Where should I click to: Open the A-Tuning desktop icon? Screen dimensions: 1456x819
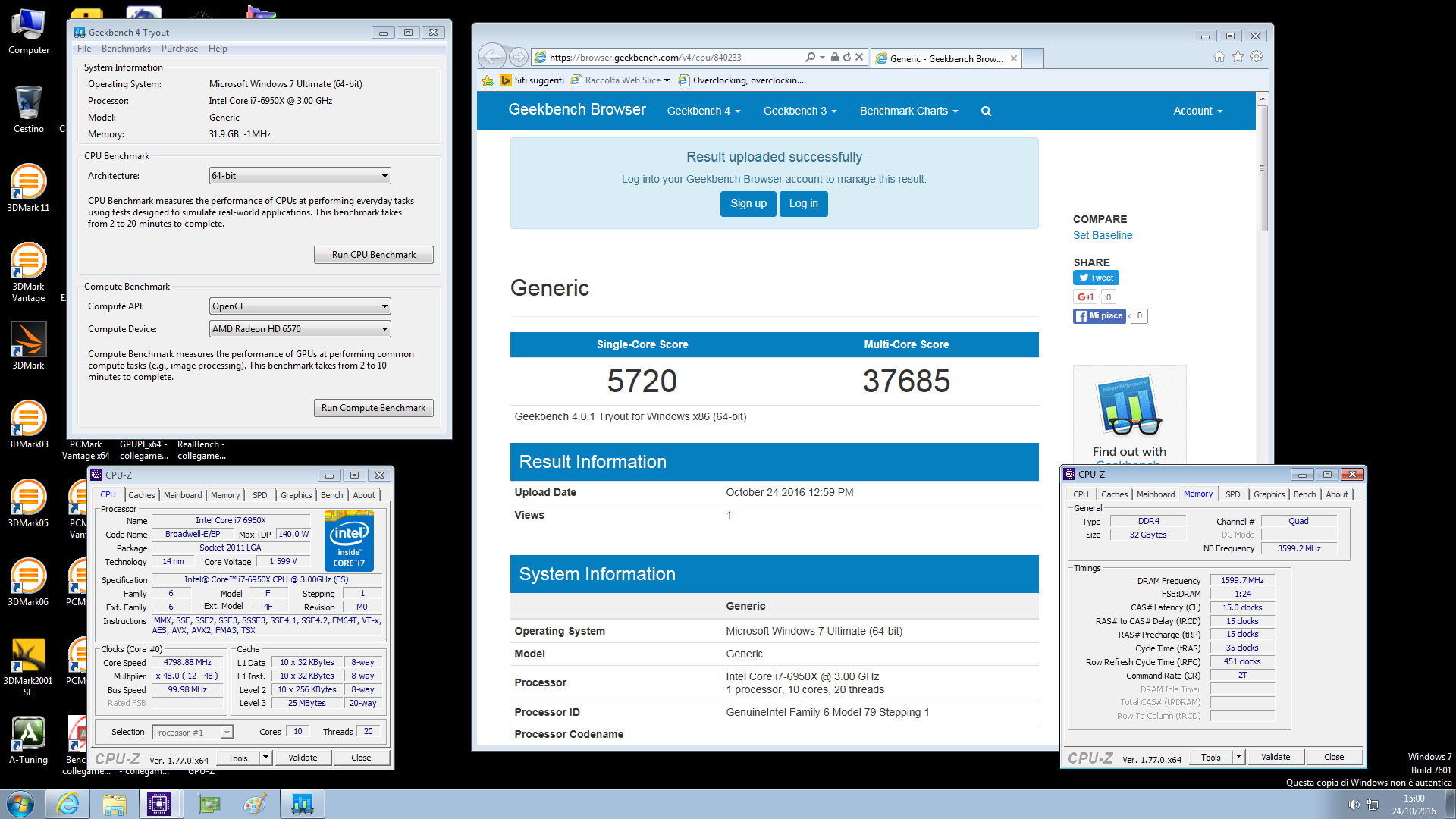(x=29, y=739)
